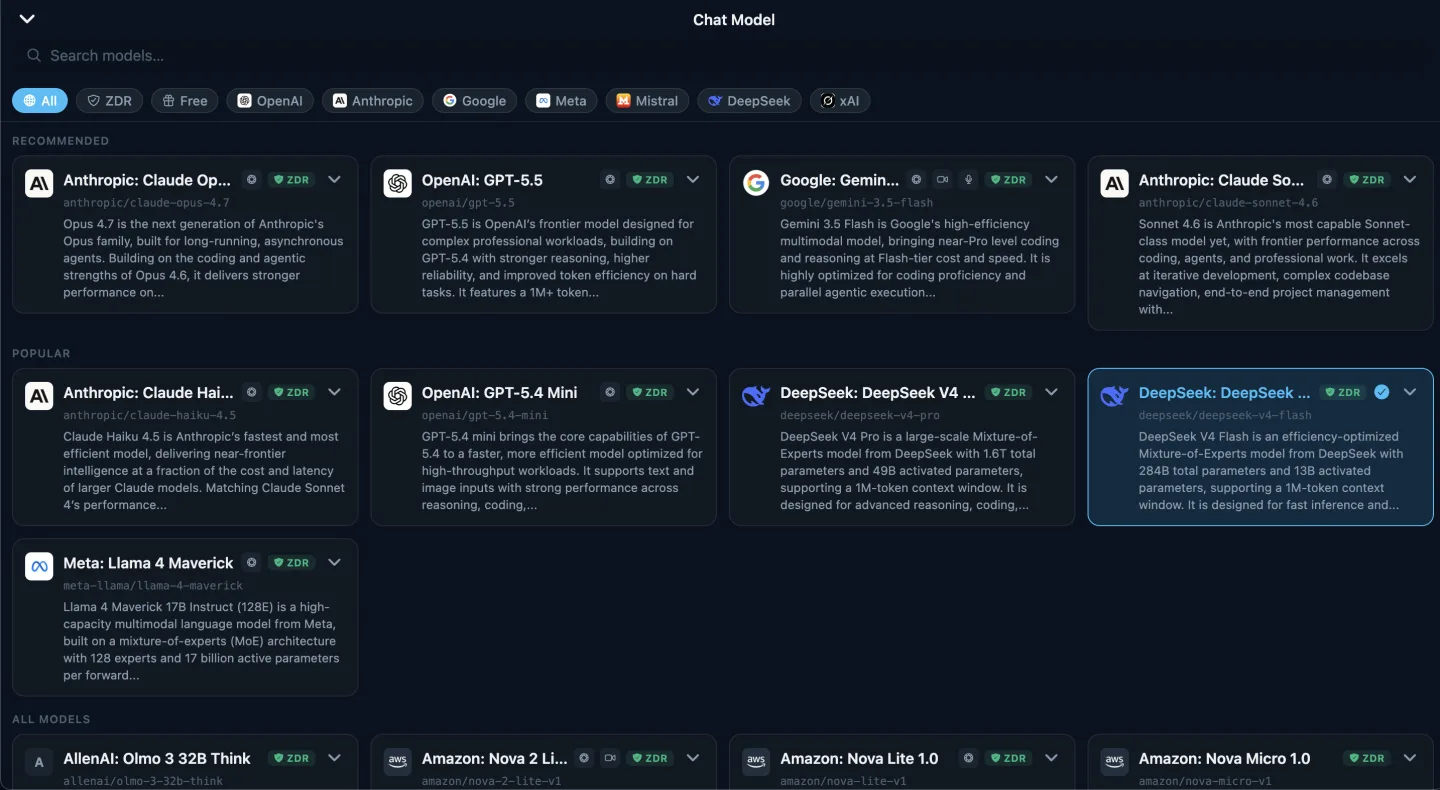Click the Google logo on the Gemini card
This screenshot has height=790, width=1440.
[x=756, y=183]
